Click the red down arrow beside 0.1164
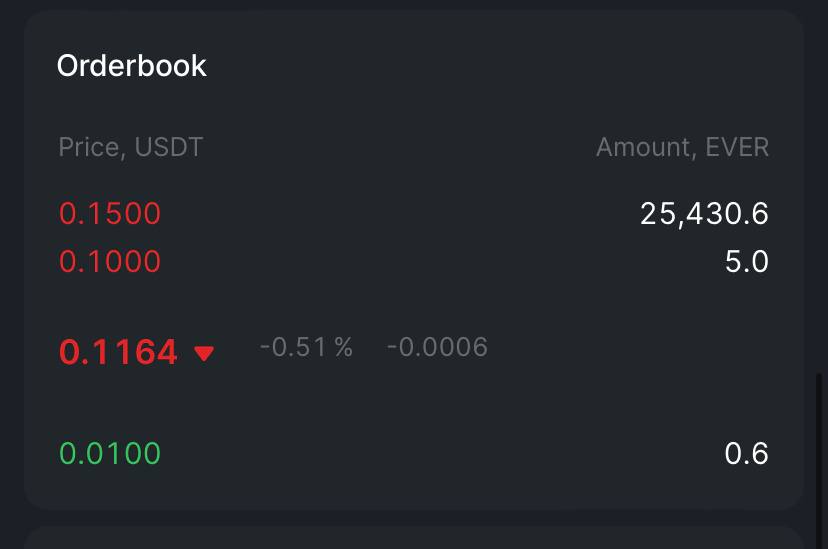Screen dimensions: 828x549 pyautogui.click(x=204, y=353)
